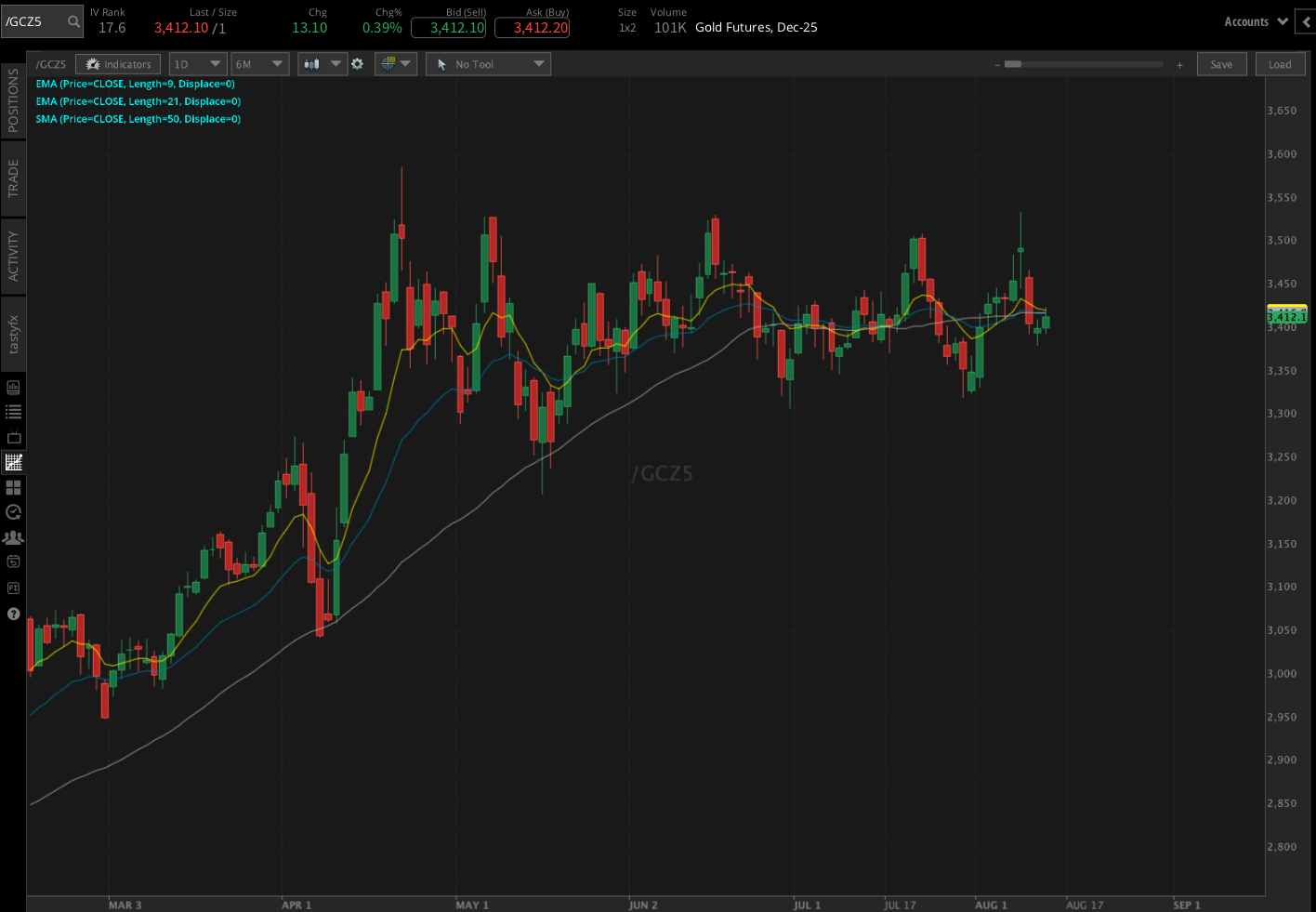This screenshot has height=912, width=1316.
Task: Click the Volume value 101K
Action: click(x=670, y=28)
